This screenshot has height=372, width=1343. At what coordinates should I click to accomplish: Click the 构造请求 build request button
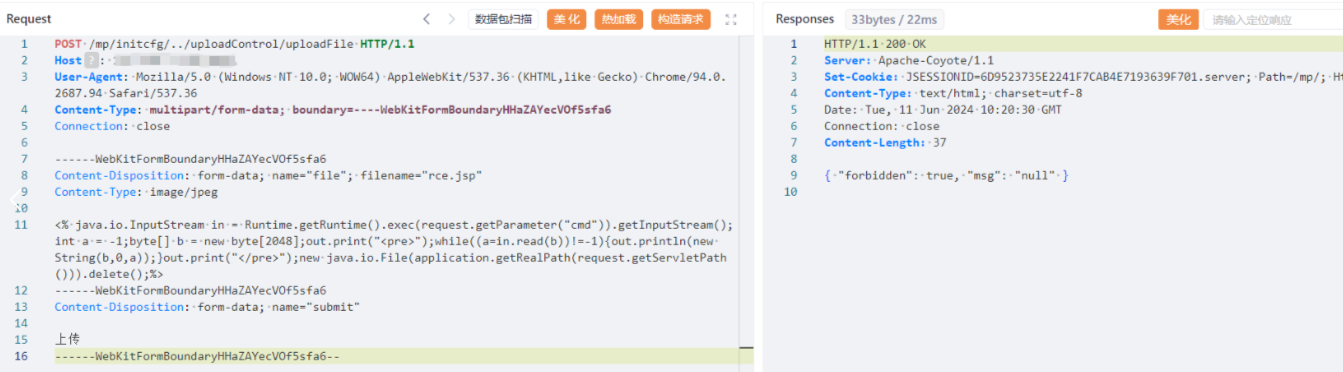point(681,19)
